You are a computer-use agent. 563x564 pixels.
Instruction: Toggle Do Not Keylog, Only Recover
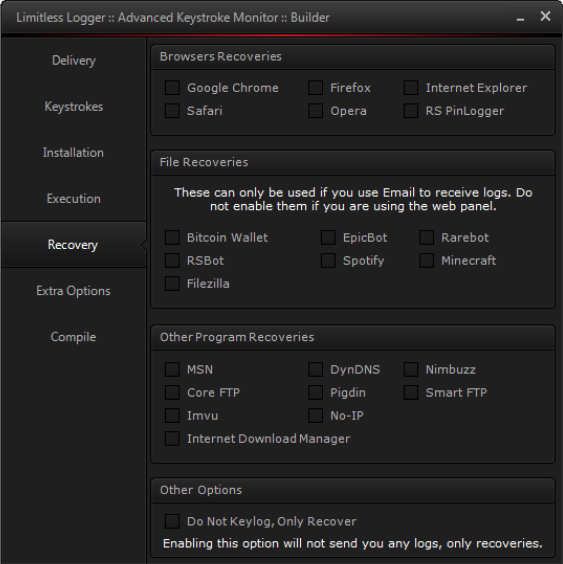(x=172, y=521)
